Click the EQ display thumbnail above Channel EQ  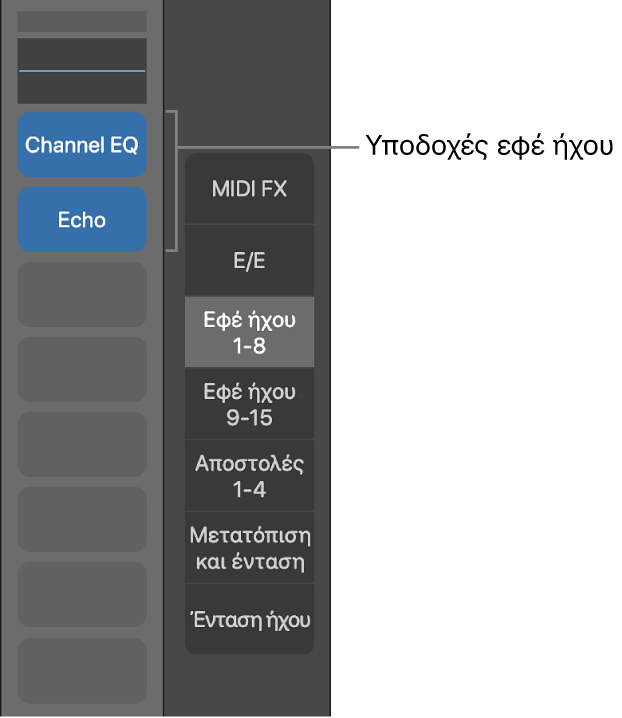coord(82,71)
